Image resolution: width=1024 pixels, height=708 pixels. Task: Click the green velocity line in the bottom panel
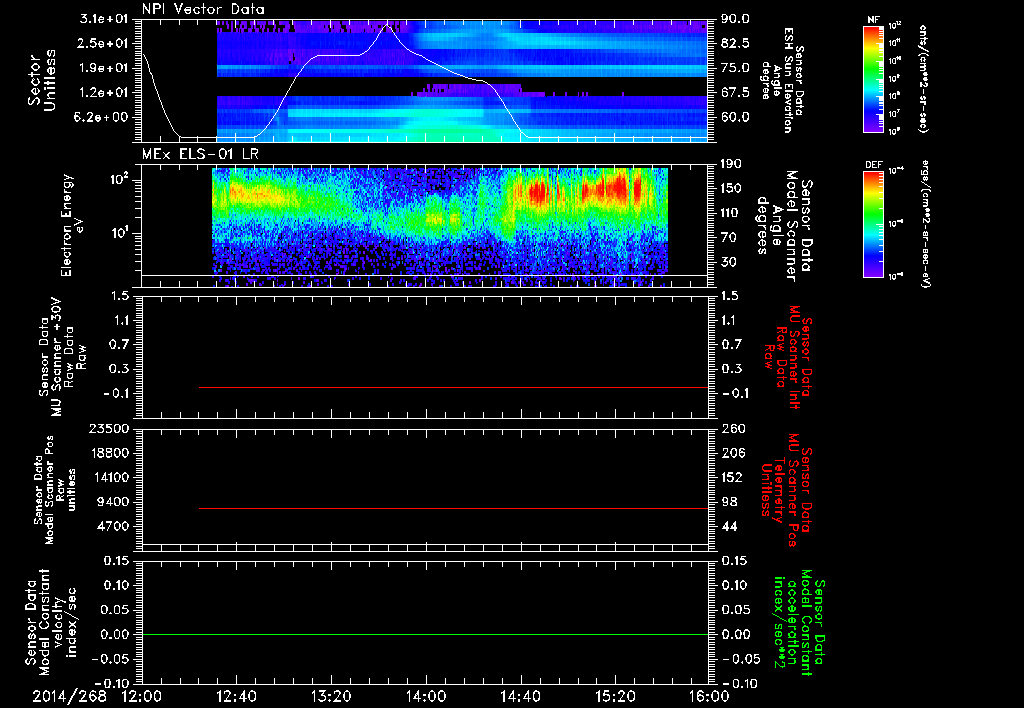tap(424, 634)
